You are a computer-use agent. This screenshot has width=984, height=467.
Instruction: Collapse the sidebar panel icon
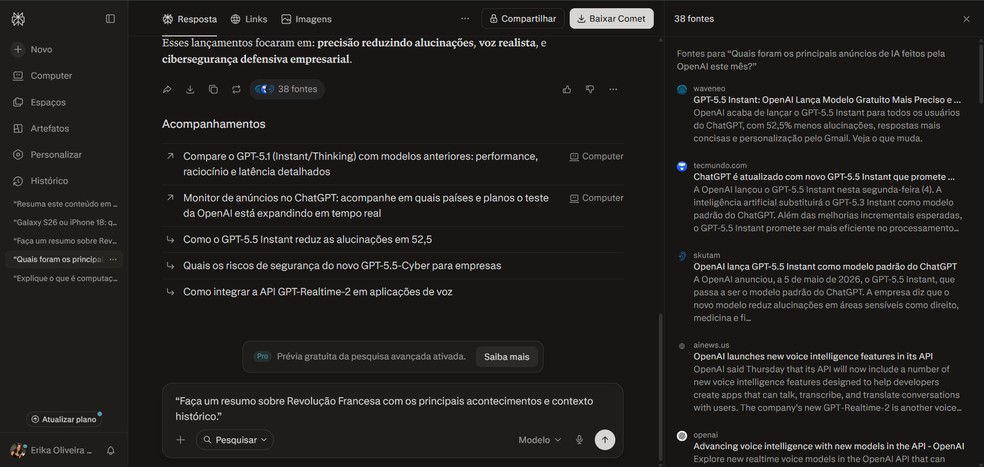(x=110, y=19)
